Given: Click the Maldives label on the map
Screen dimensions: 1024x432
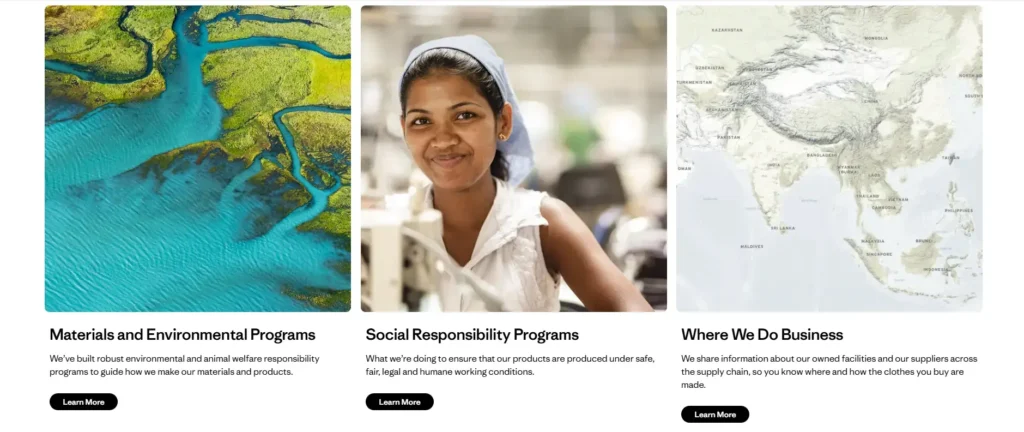Looking at the screenshot, I should pyautogui.click(x=751, y=246).
